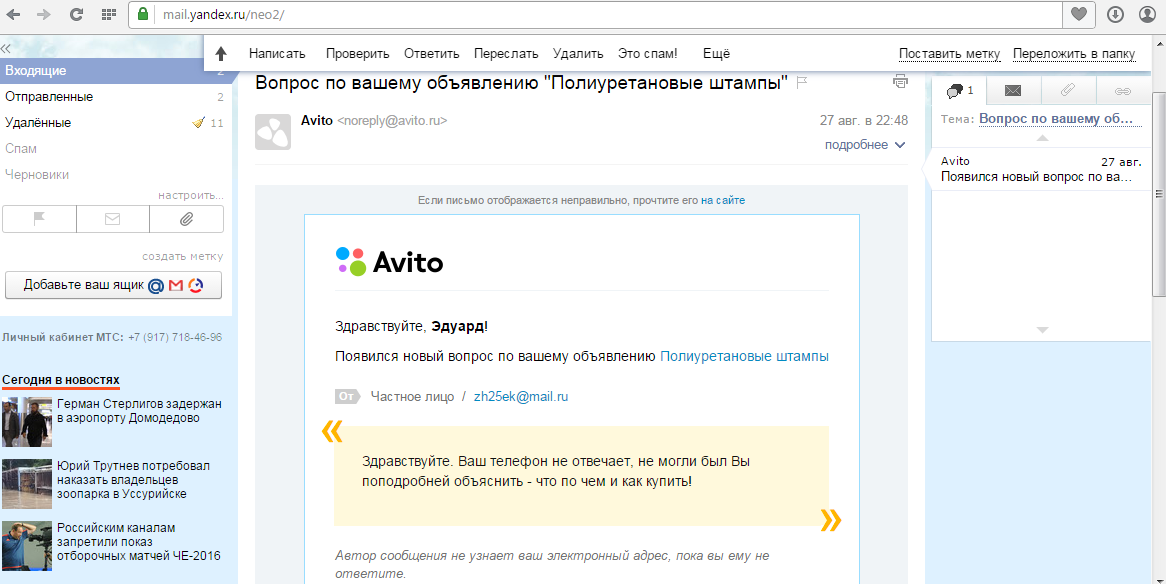Click the up arrow in mail toolbar
This screenshot has height=584, width=1166.
(221, 54)
